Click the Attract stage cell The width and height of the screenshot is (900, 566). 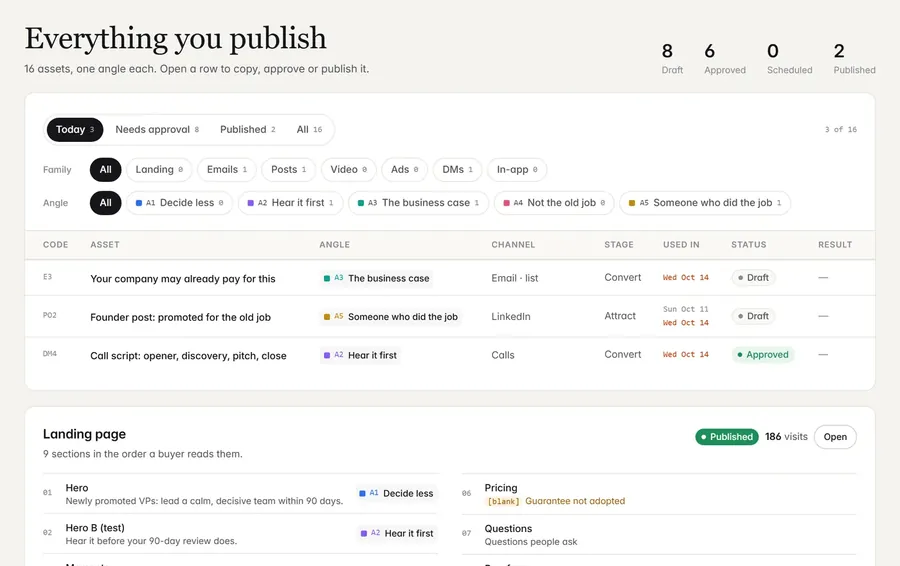click(x=620, y=316)
